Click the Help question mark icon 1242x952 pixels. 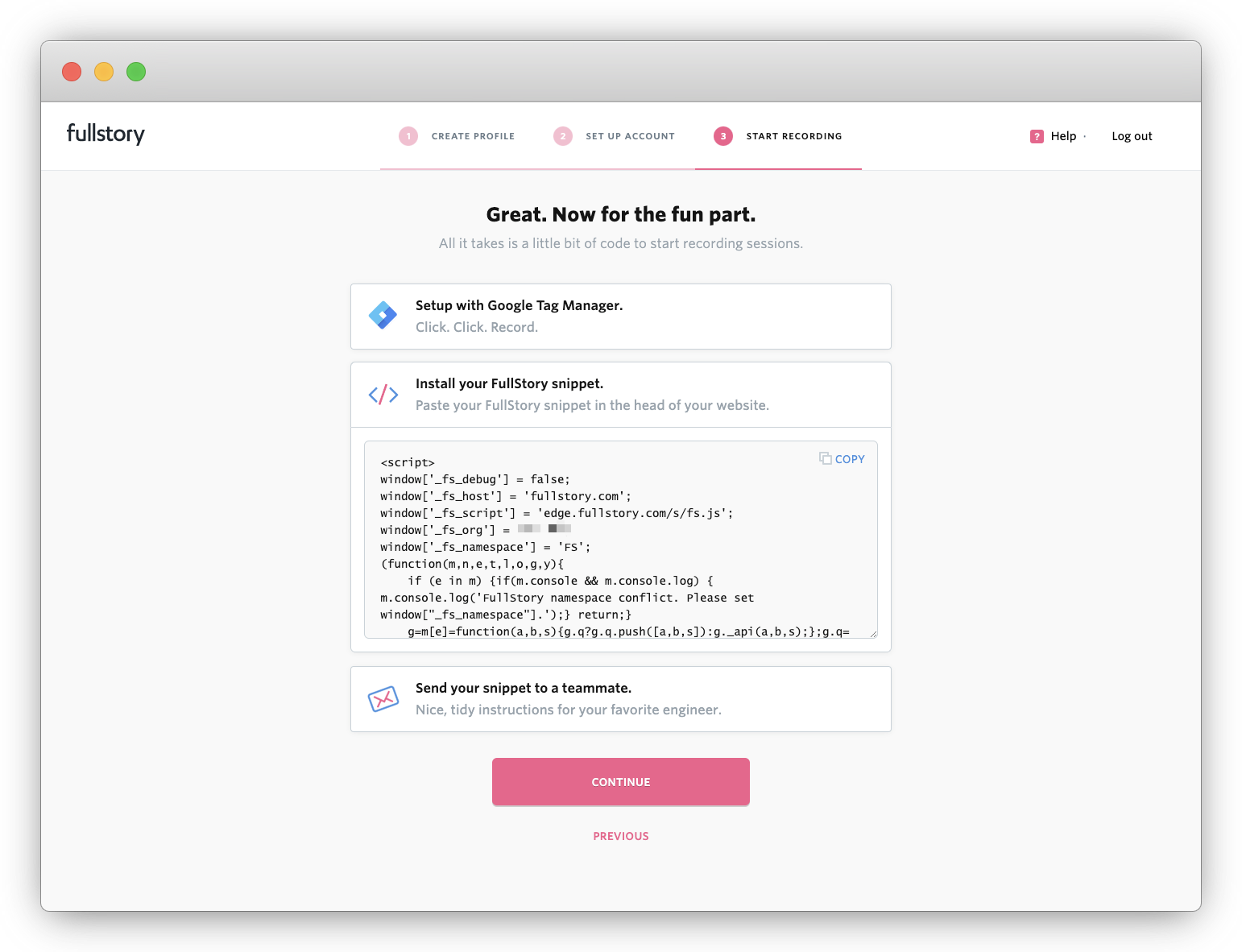click(1037, 136)
